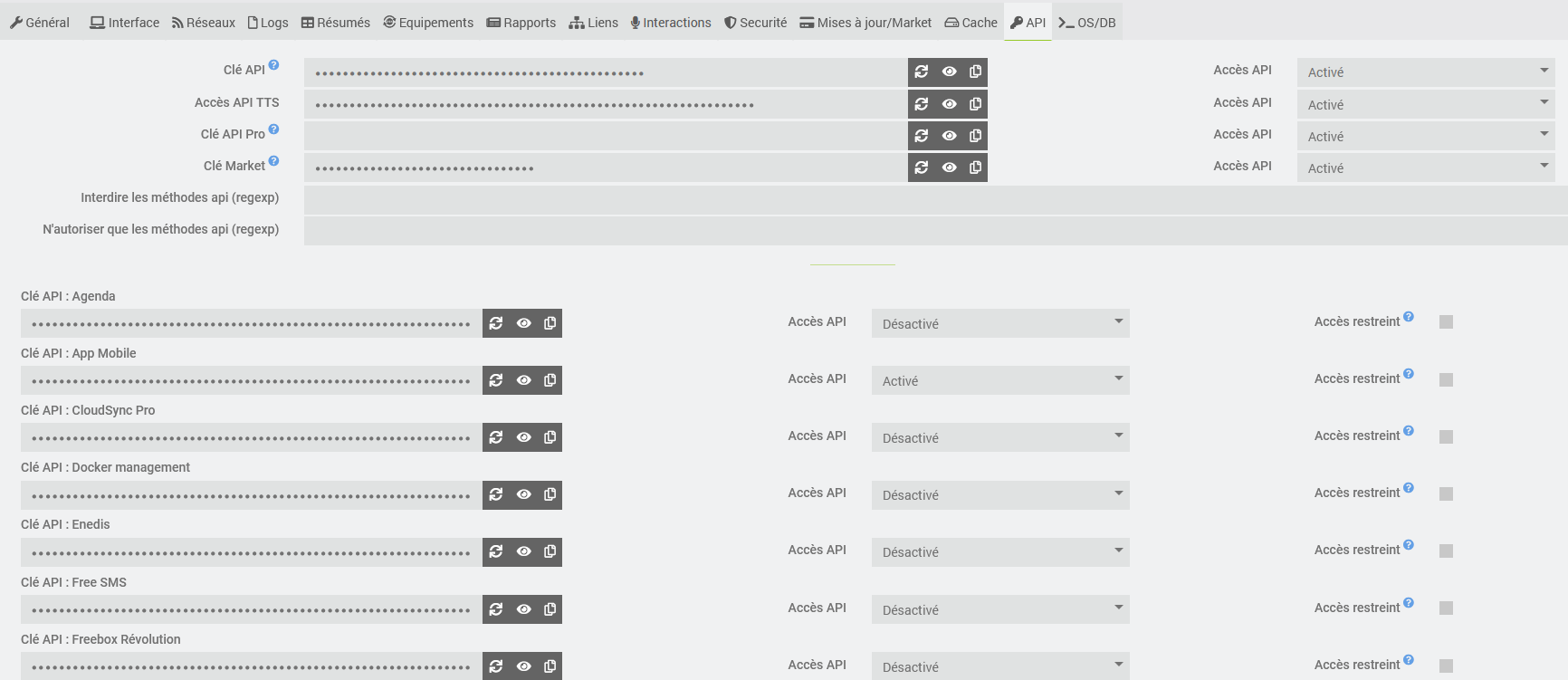
Task: Select the Securité tab
Action: pos(756,23)
